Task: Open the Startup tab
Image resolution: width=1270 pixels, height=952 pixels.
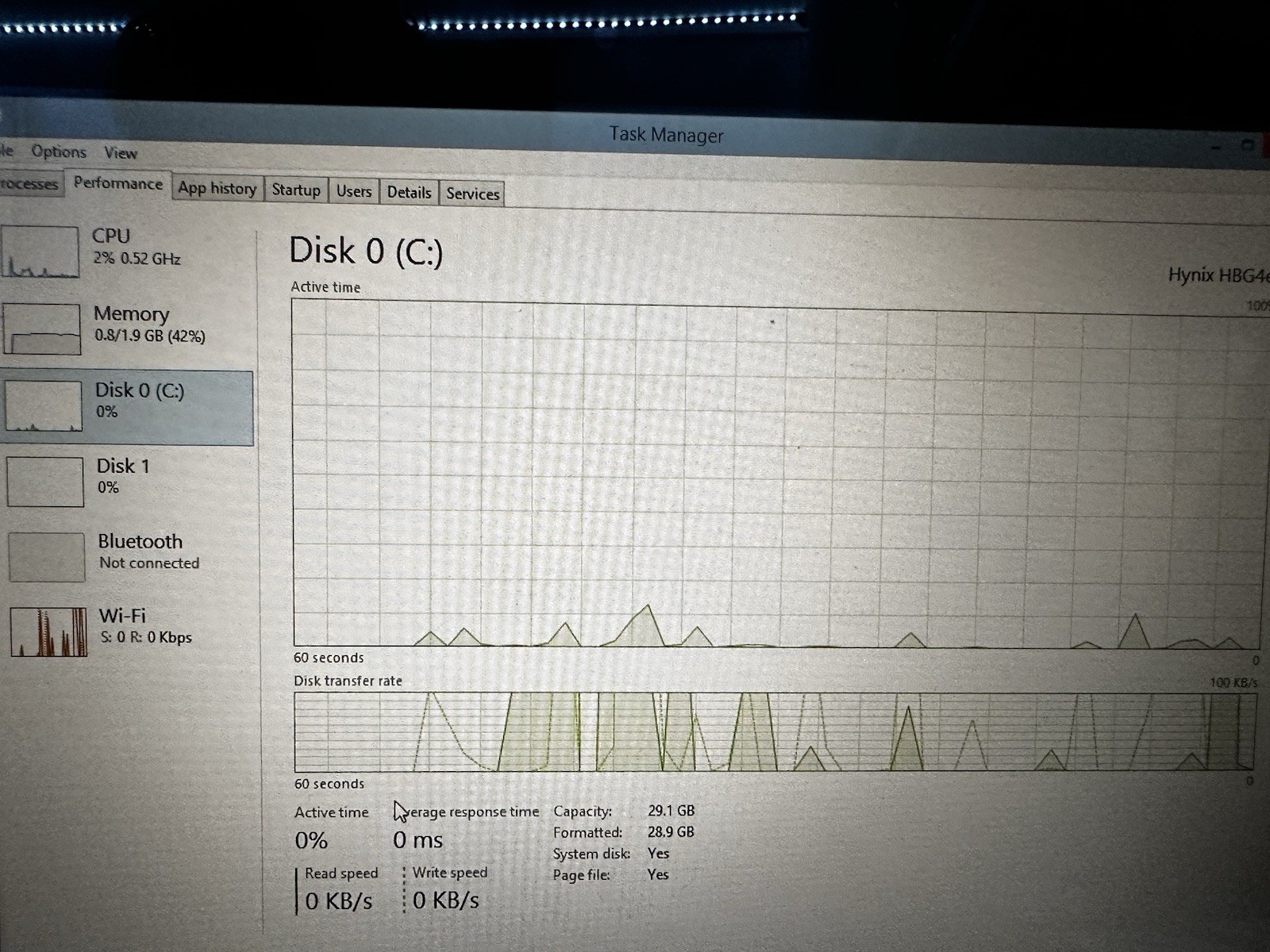Action: pos(296,190)
